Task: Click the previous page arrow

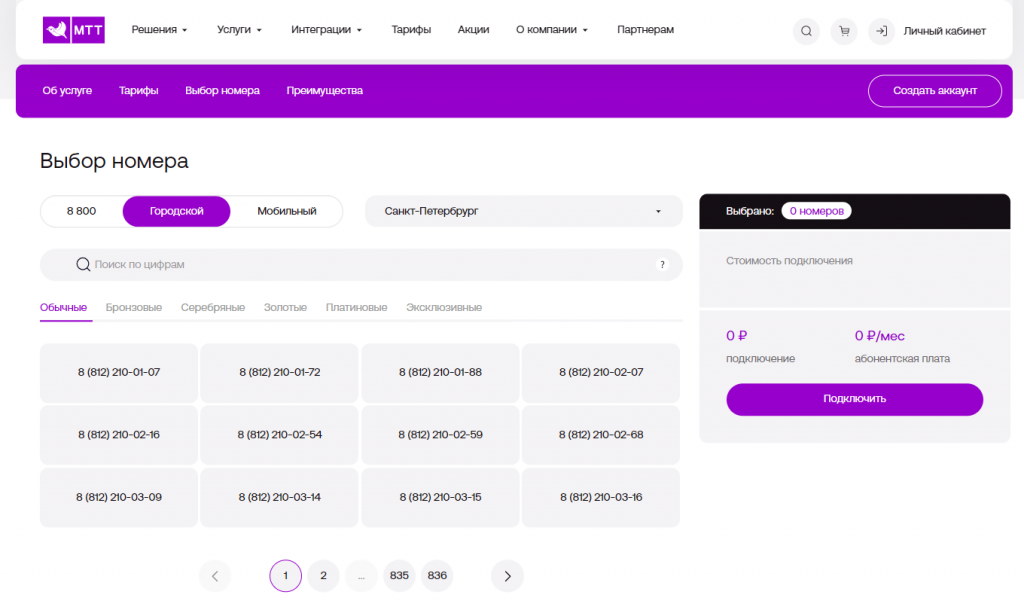Action: (x=215, y=576)
